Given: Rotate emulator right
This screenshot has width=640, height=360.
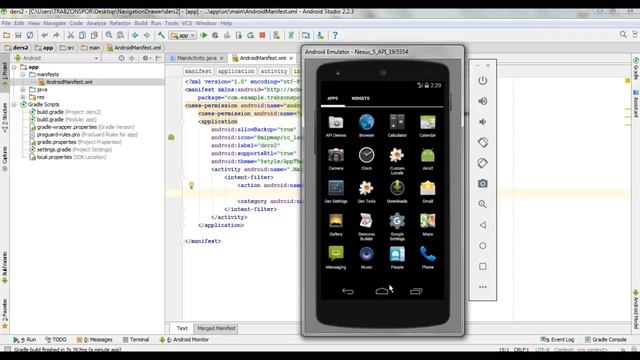Looking at the screenshot, I should 482,163.
